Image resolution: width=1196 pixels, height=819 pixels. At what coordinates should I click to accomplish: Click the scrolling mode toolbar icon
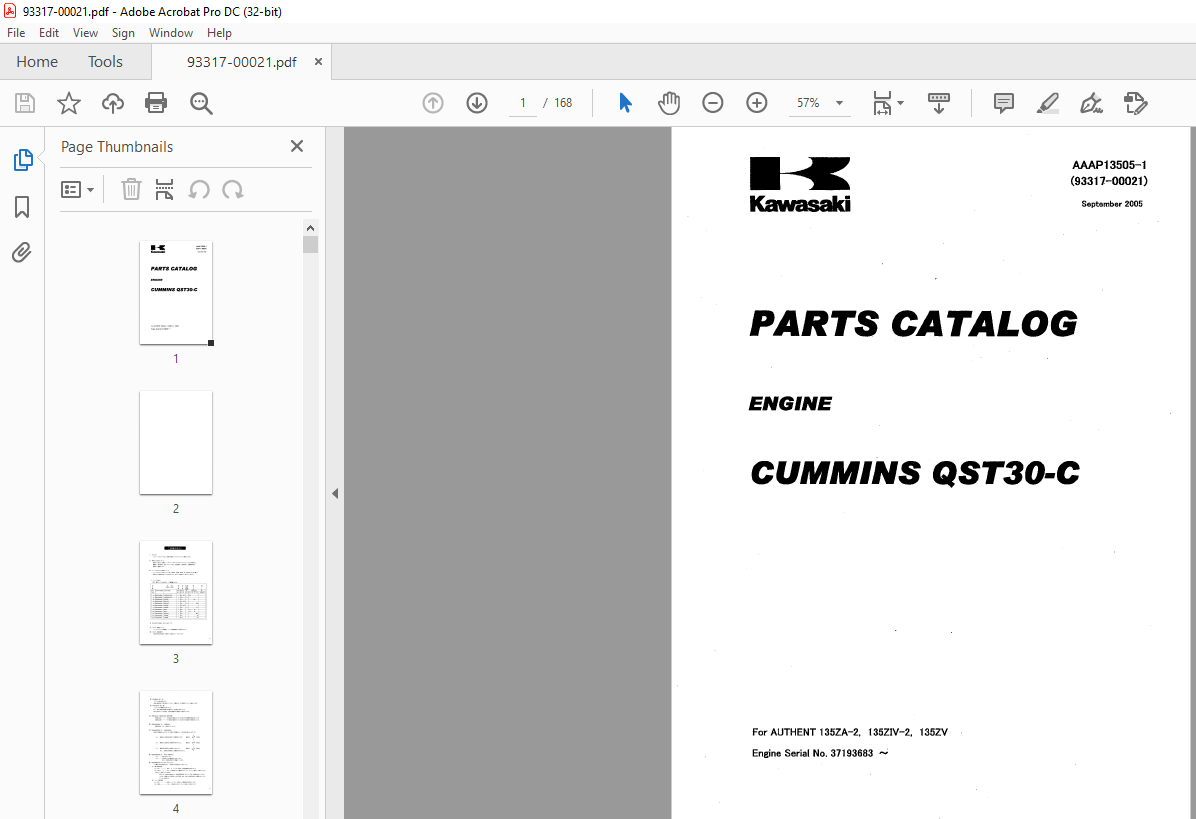click(x=939, y=103)
